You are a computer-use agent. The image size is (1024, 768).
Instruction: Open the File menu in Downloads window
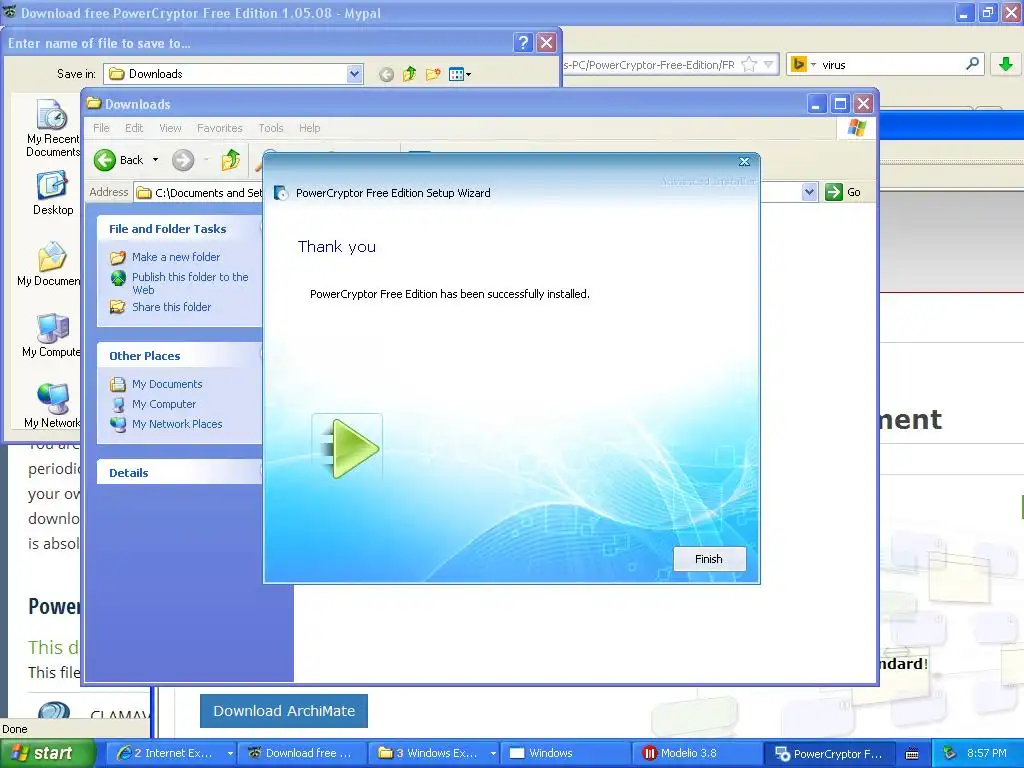(x=101, y=128)
